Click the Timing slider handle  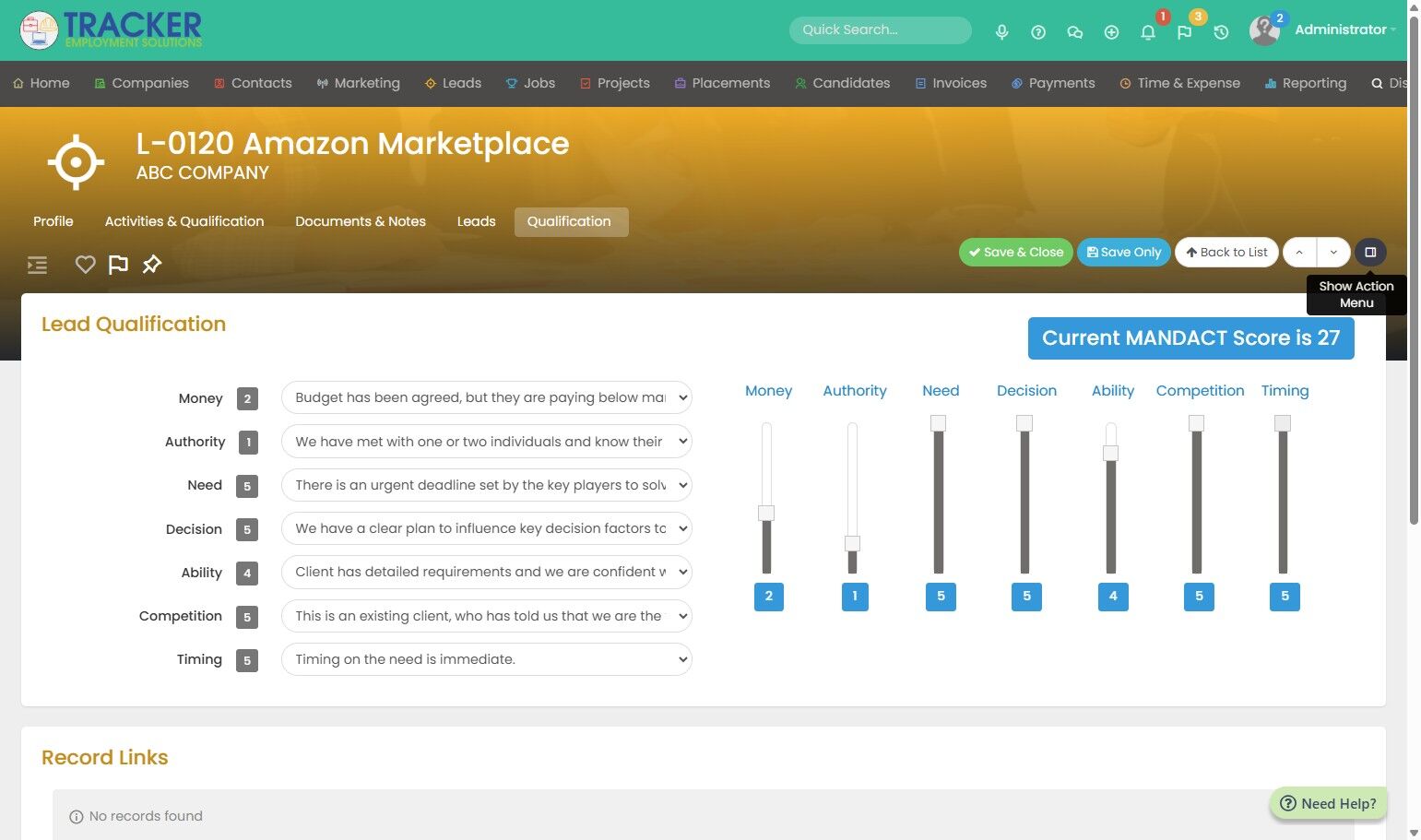[x=1283, y=422]
